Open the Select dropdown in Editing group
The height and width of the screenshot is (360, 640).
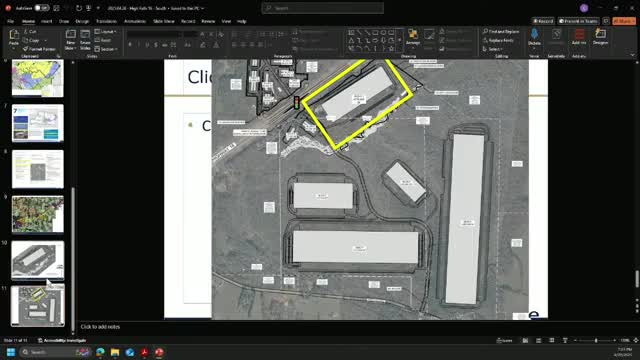point(493,49)
